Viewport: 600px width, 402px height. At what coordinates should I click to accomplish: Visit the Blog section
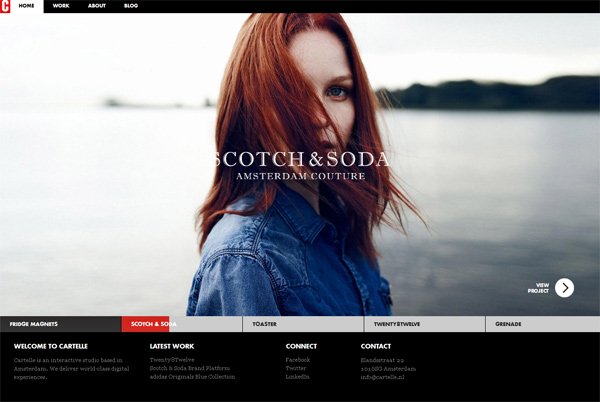point(131,6)
